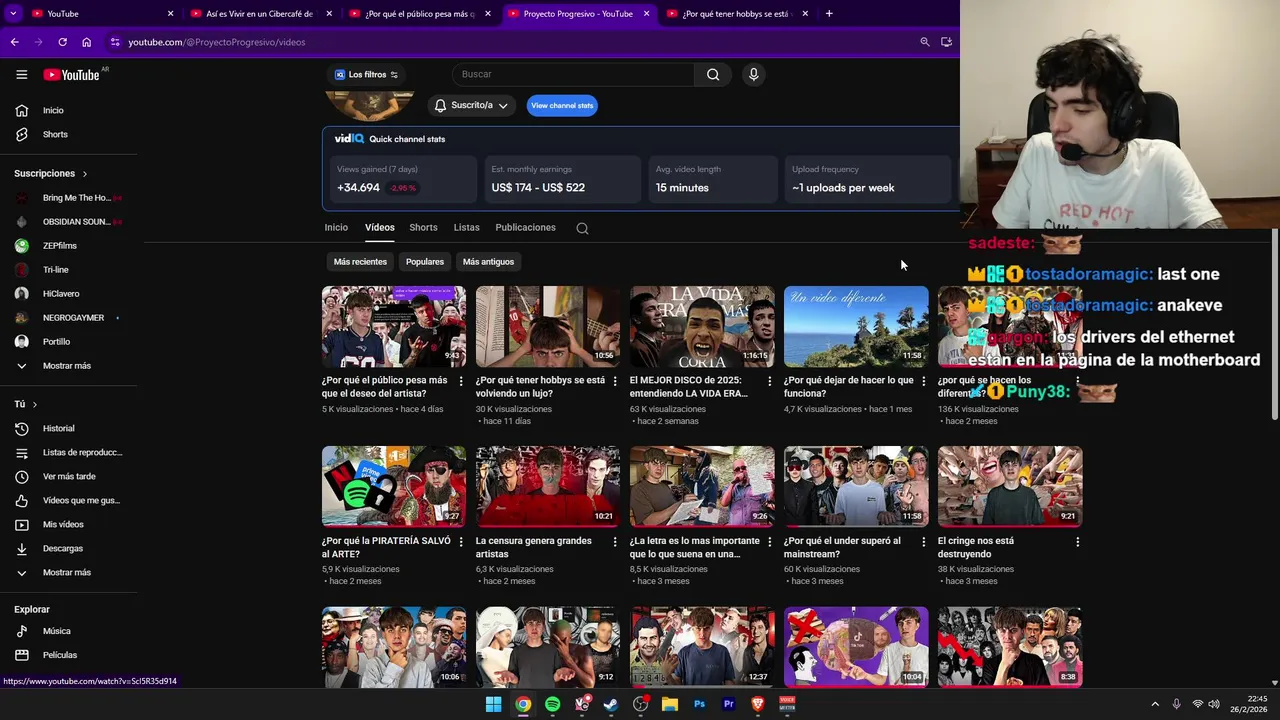Screen dimensions: 1280x720
Task: Click the chat overlay vertical scrollbar
Action: (1275, 325)
